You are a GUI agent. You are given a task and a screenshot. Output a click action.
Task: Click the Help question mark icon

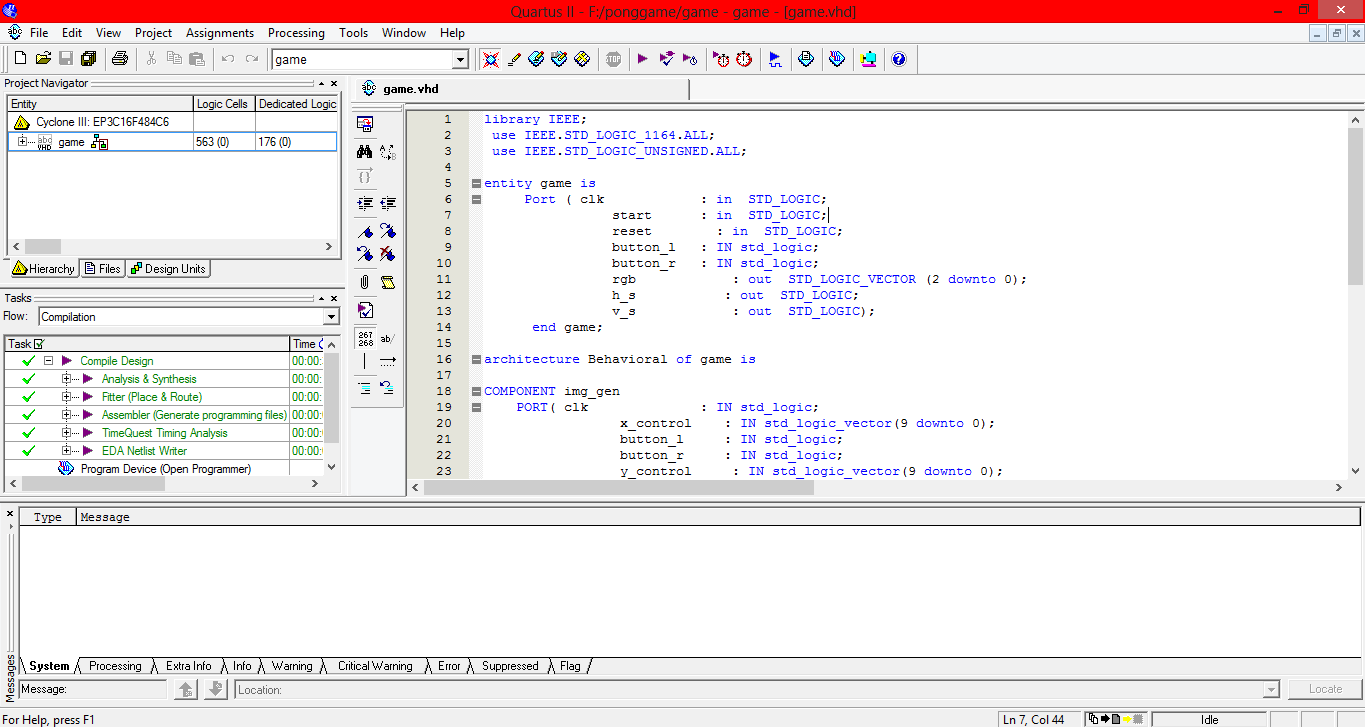coord(898,59)
